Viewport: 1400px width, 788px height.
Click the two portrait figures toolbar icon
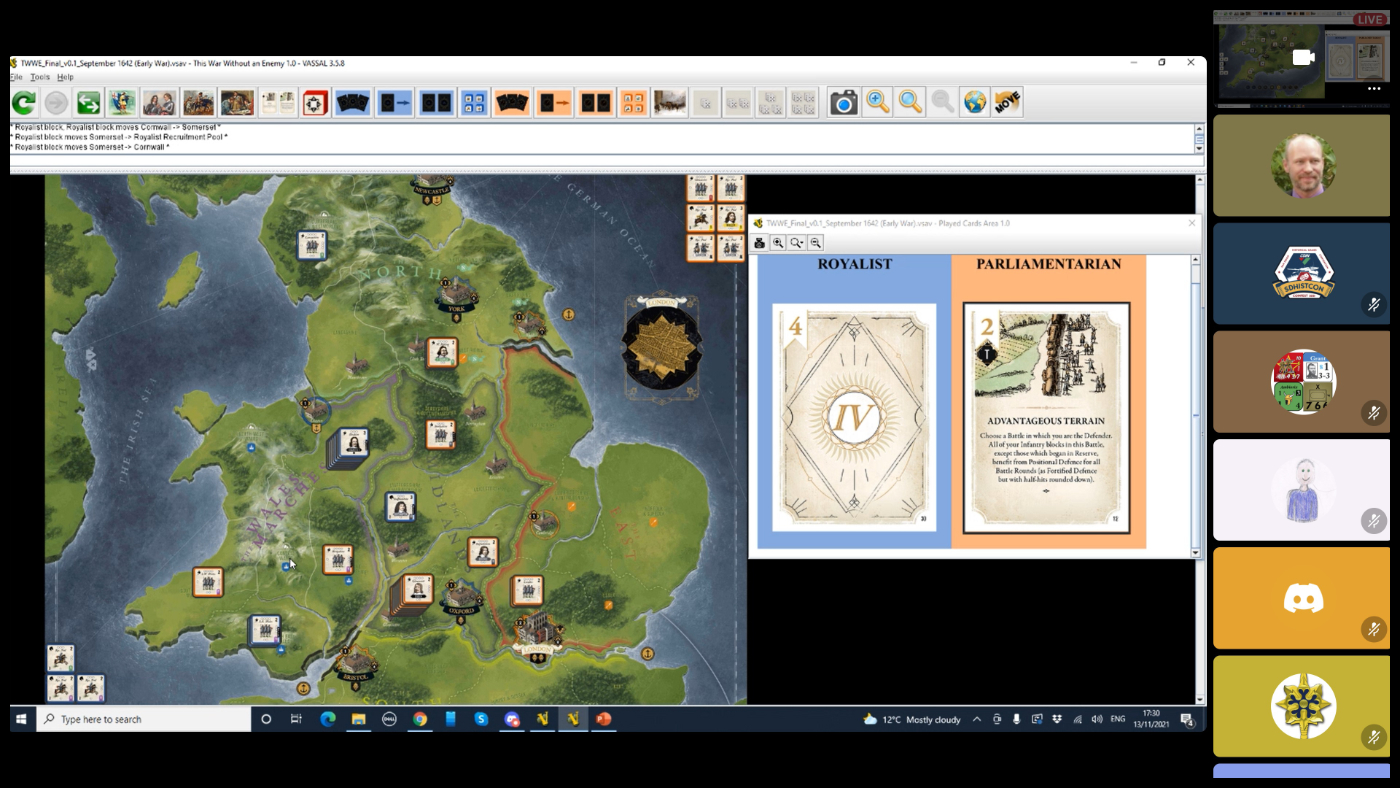point(159,102)
